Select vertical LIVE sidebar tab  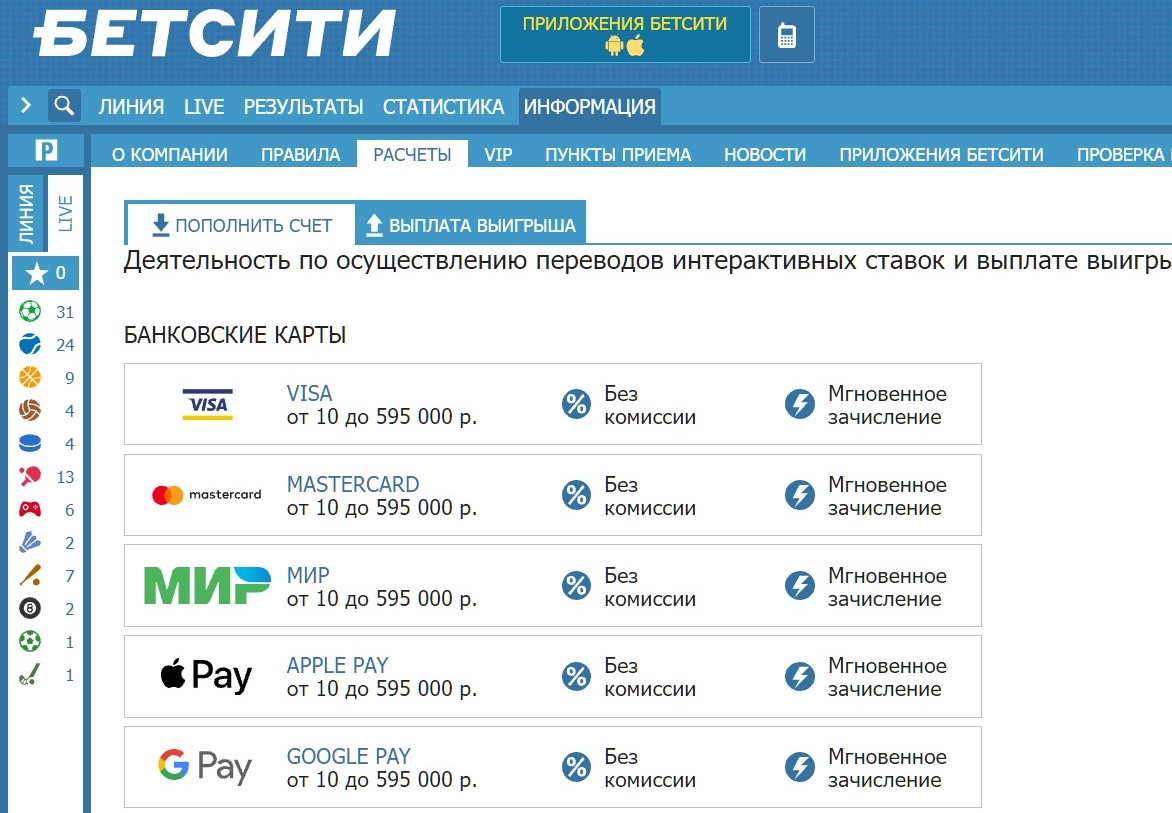(65, 214)
